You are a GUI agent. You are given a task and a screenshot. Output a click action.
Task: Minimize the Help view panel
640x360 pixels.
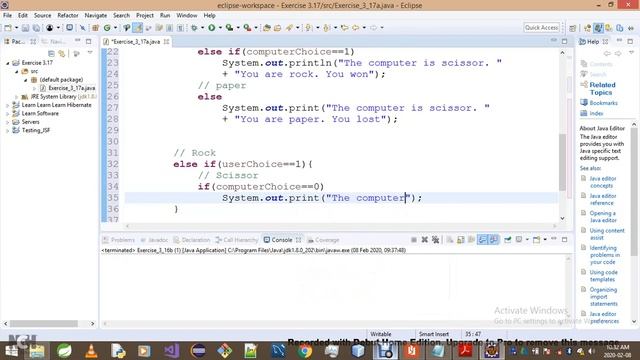click(619, 41)
